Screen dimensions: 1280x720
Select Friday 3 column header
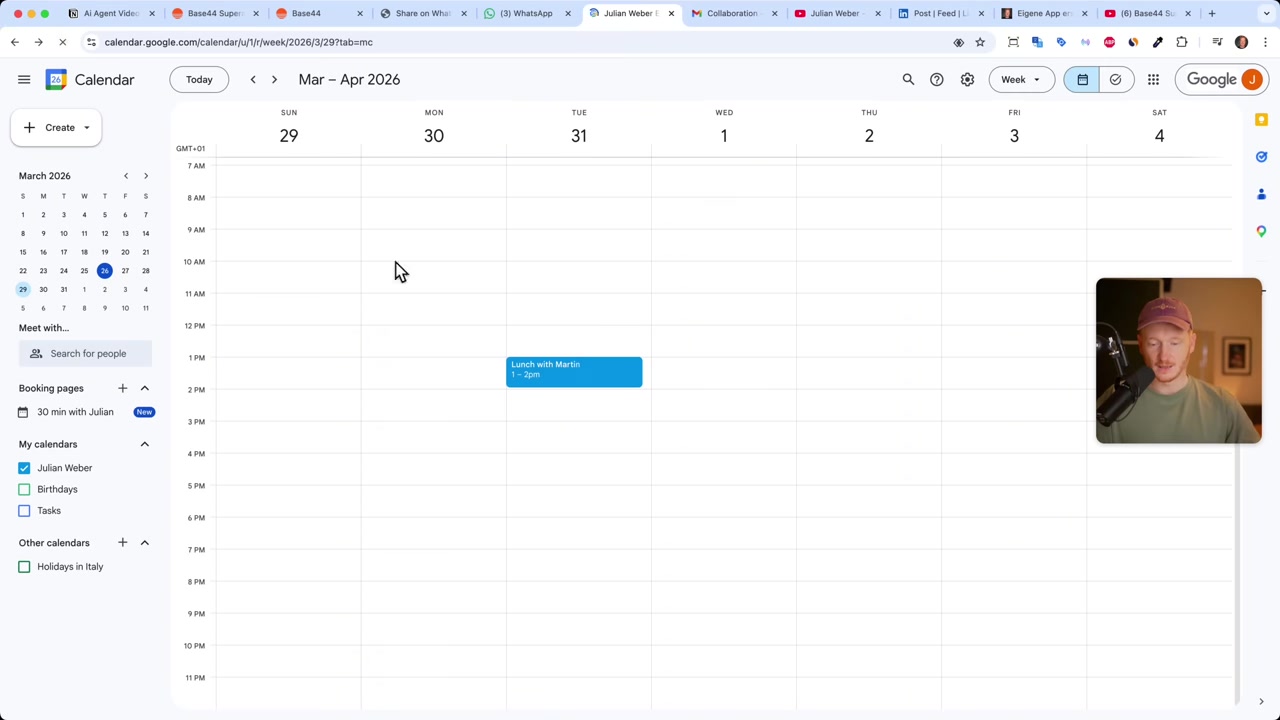pos(1014,136)
